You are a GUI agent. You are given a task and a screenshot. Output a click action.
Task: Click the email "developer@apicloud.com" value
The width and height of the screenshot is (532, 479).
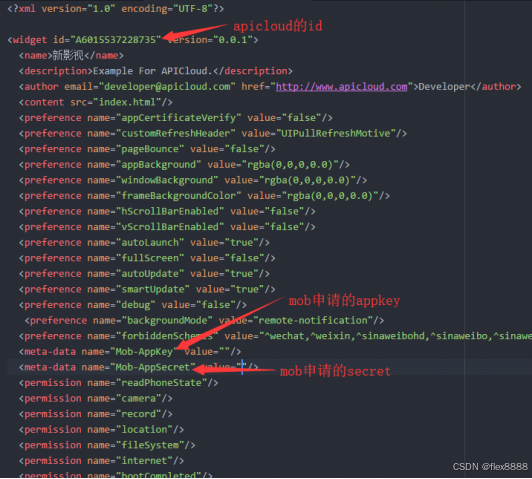pyautogui.click(x=167, y=87)
